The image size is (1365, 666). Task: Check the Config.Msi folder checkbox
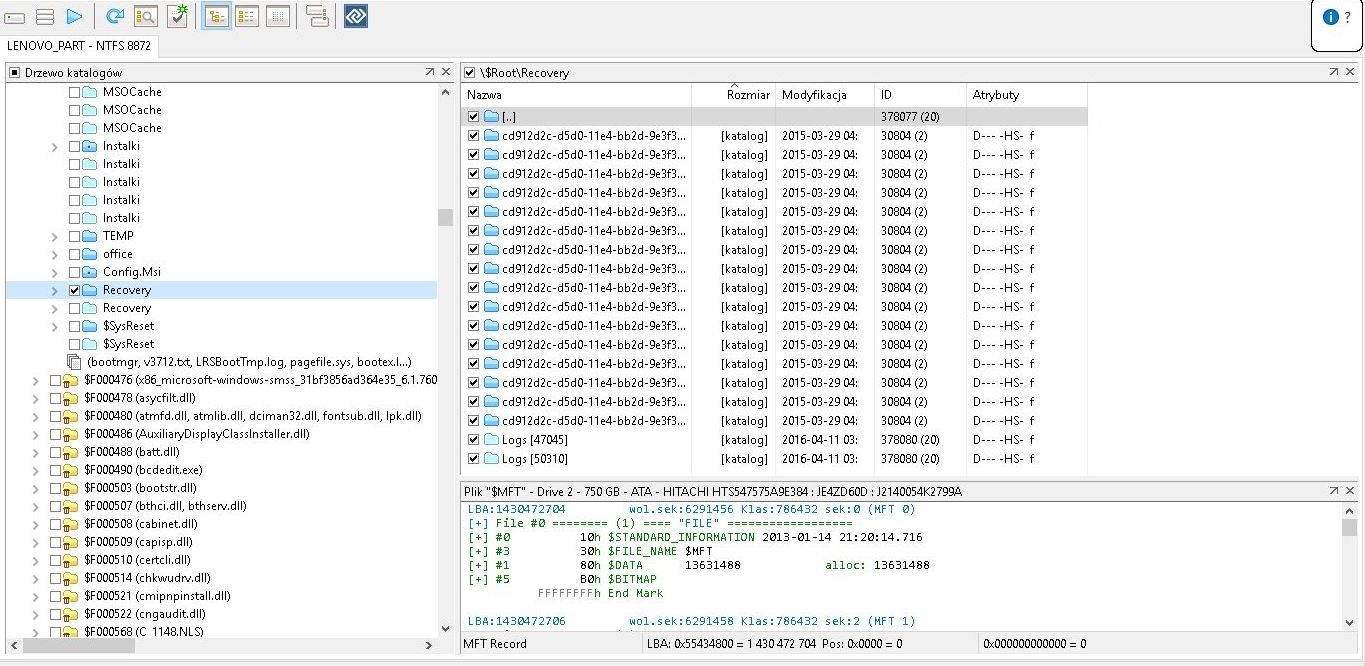(74, 272)
